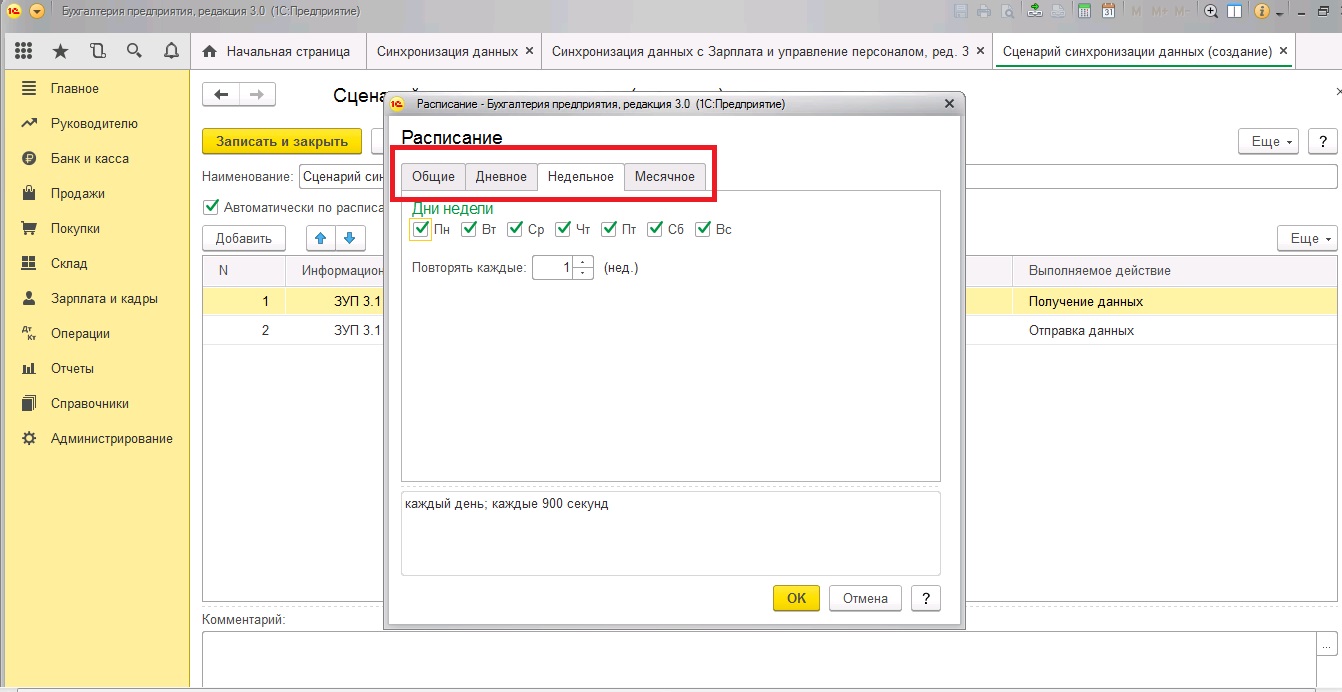1342x692 pixels.
Task: Open the Комментарий field ellipsis button
Action: [x=1328, y=643]
